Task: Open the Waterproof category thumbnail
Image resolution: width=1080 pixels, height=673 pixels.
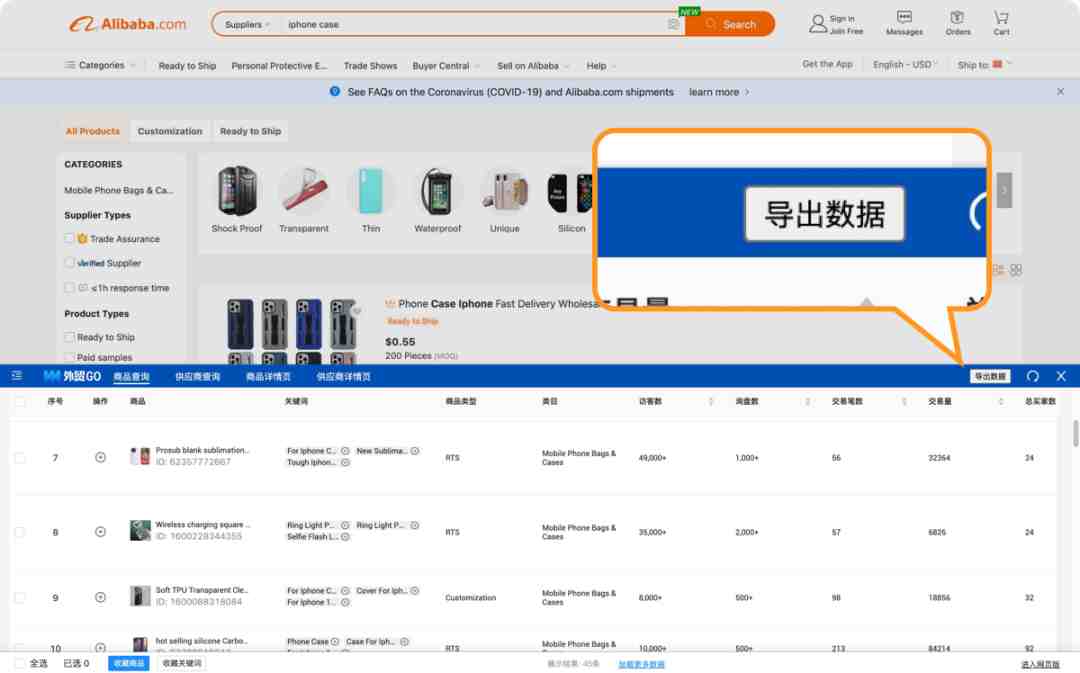Action: click(438, 199)
